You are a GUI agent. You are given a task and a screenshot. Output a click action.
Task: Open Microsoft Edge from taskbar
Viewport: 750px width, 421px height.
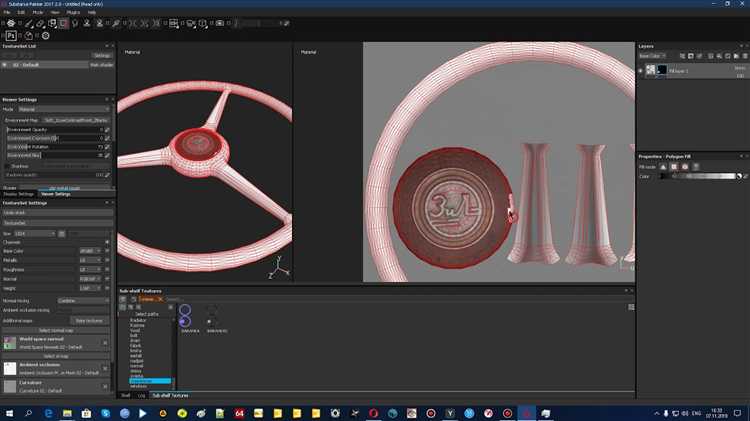pos(48,413)
